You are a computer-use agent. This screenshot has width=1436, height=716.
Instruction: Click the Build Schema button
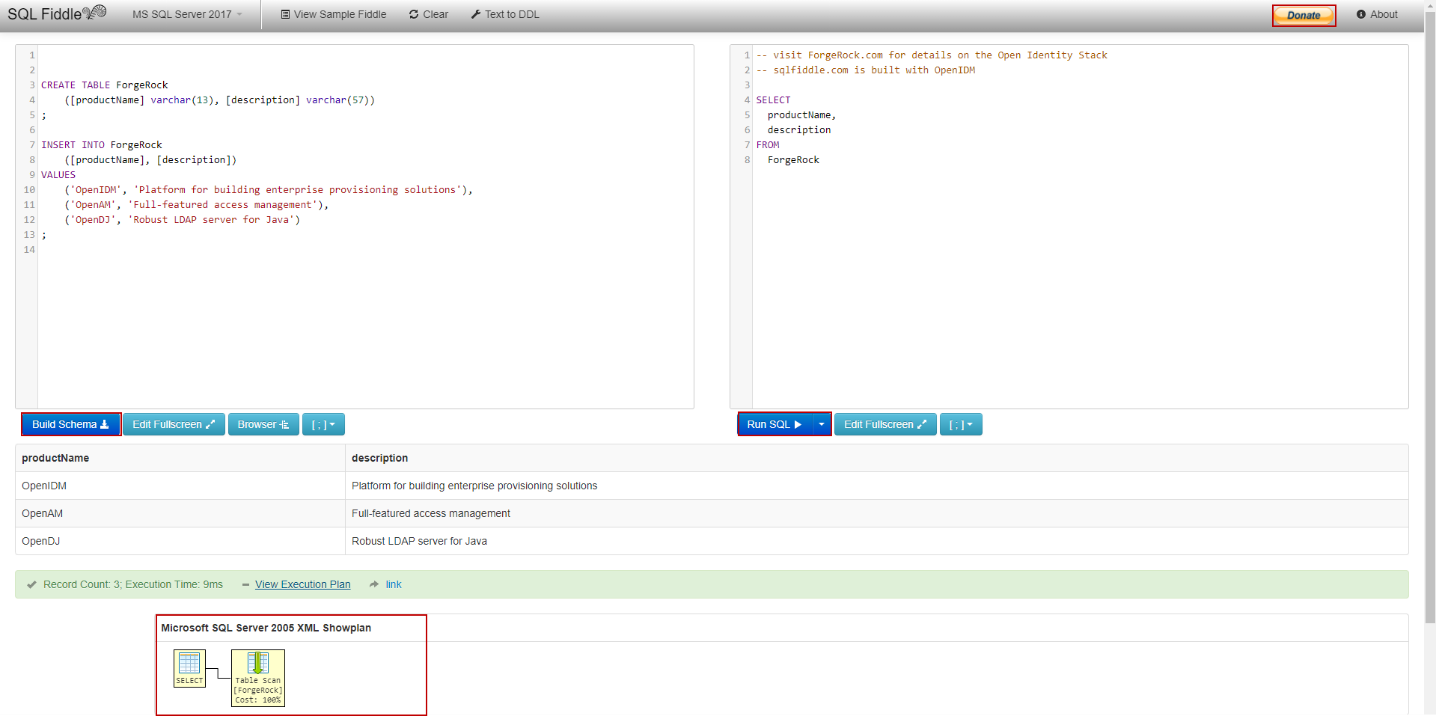[x=70, y=424]
